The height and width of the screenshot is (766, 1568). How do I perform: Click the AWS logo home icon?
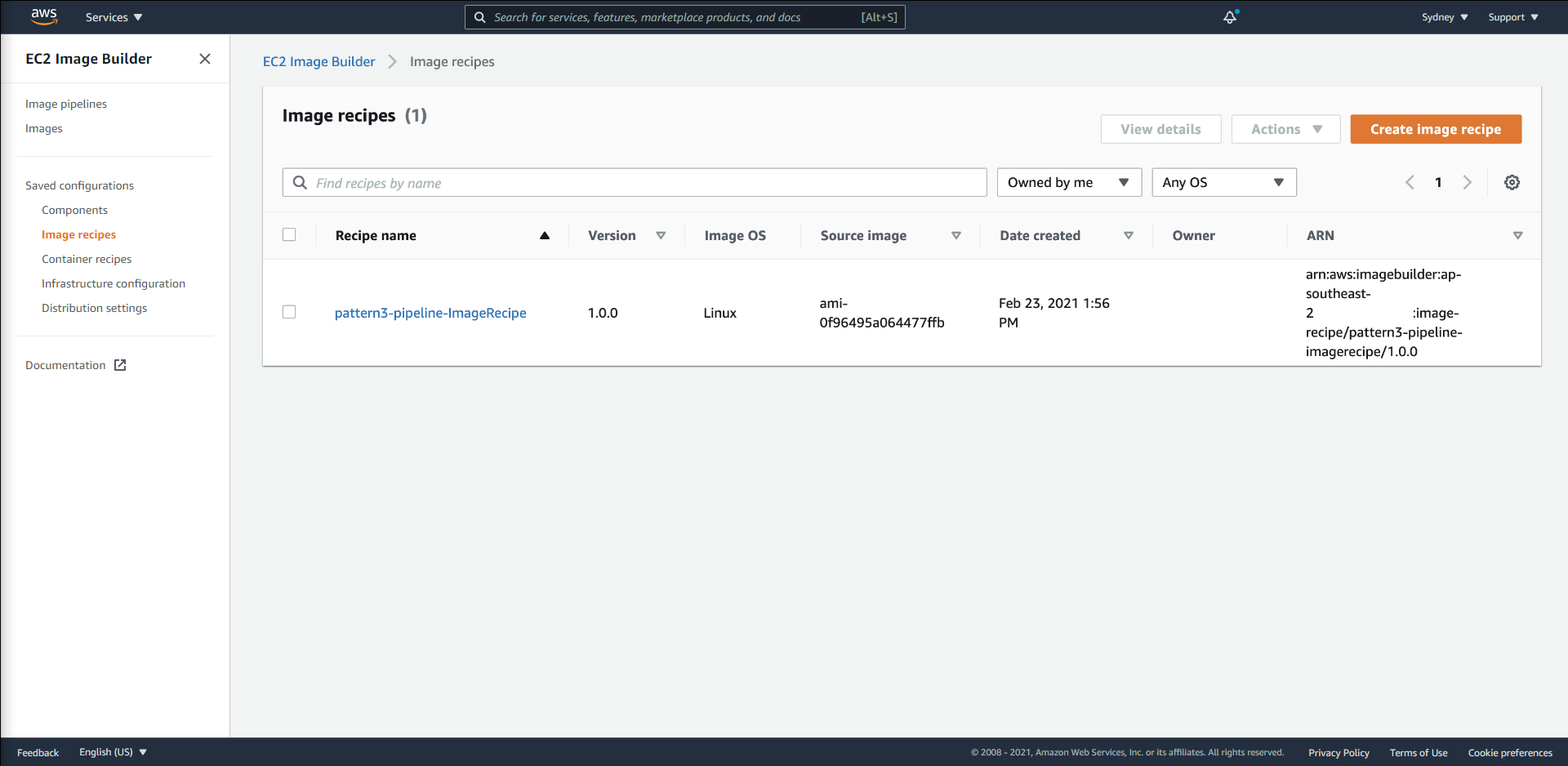(x=44, y=16)
